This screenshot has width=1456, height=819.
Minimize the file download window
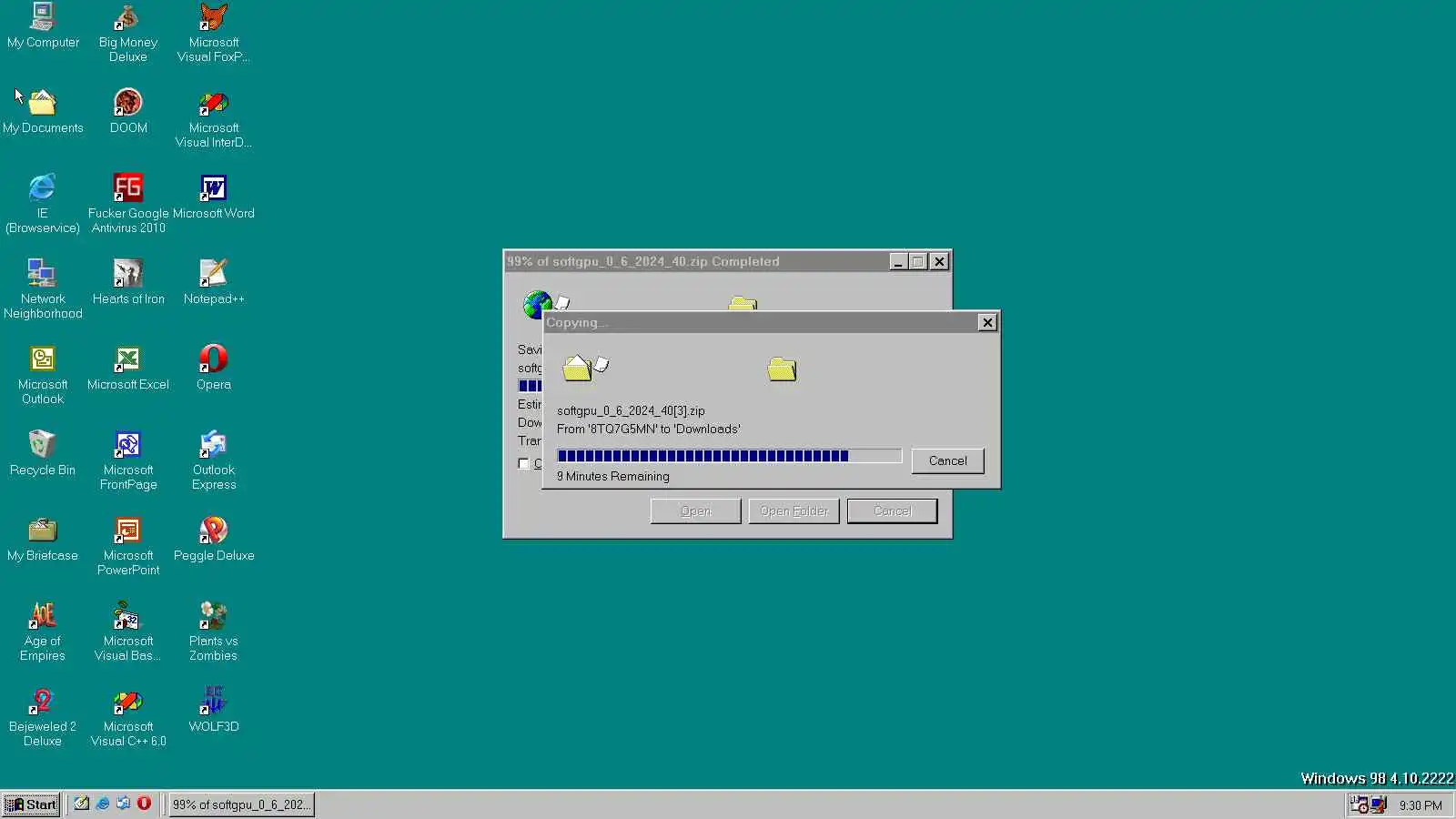pyautogui.click(x=898, y=261)
